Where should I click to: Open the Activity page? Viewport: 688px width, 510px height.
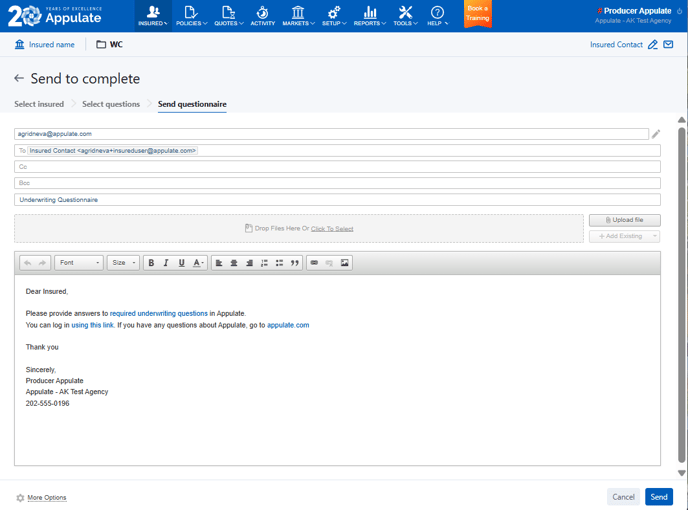pyautogui.click(x=262, y=16)
